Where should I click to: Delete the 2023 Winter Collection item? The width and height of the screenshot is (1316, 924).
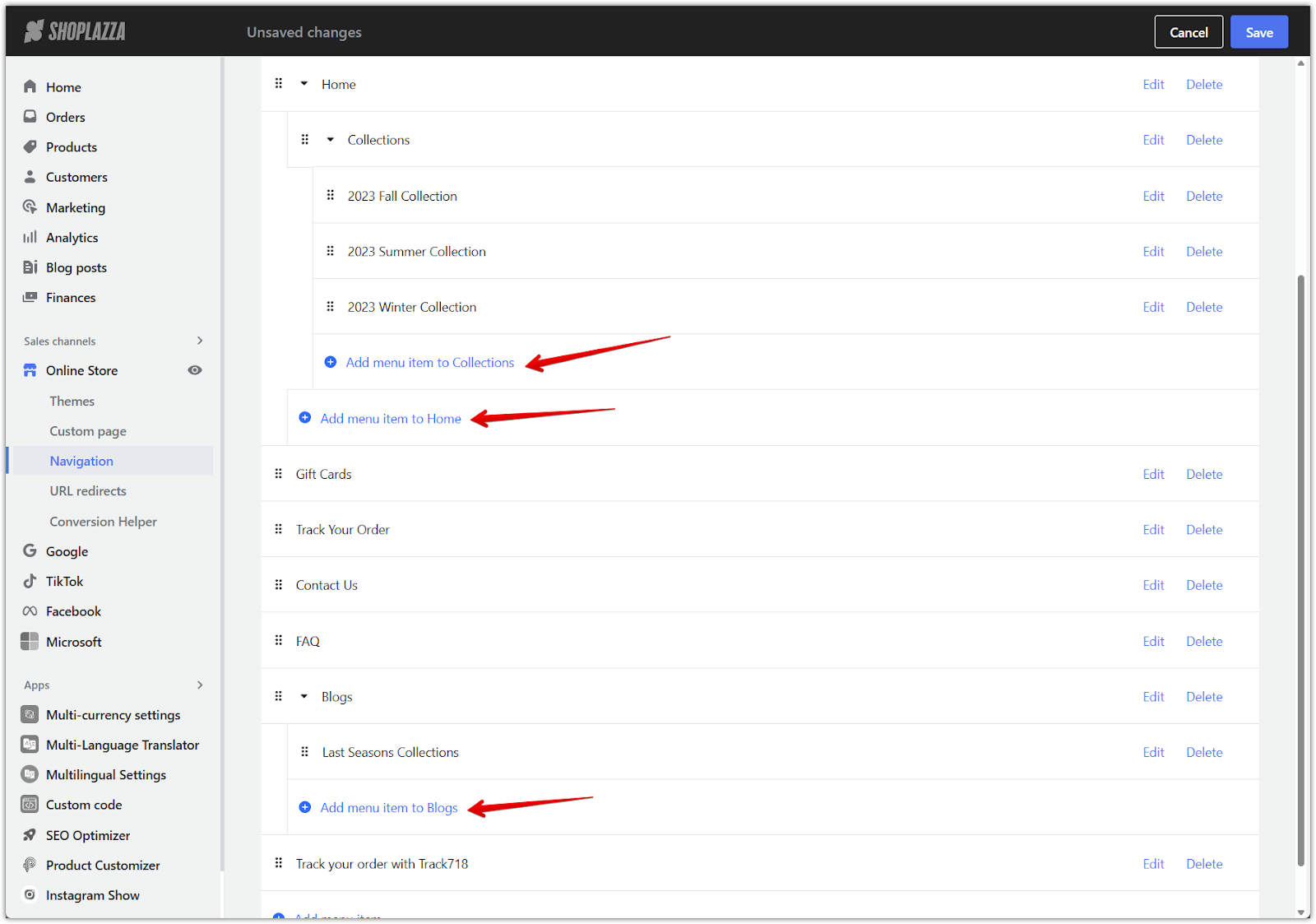click(x=1204, y=307)
